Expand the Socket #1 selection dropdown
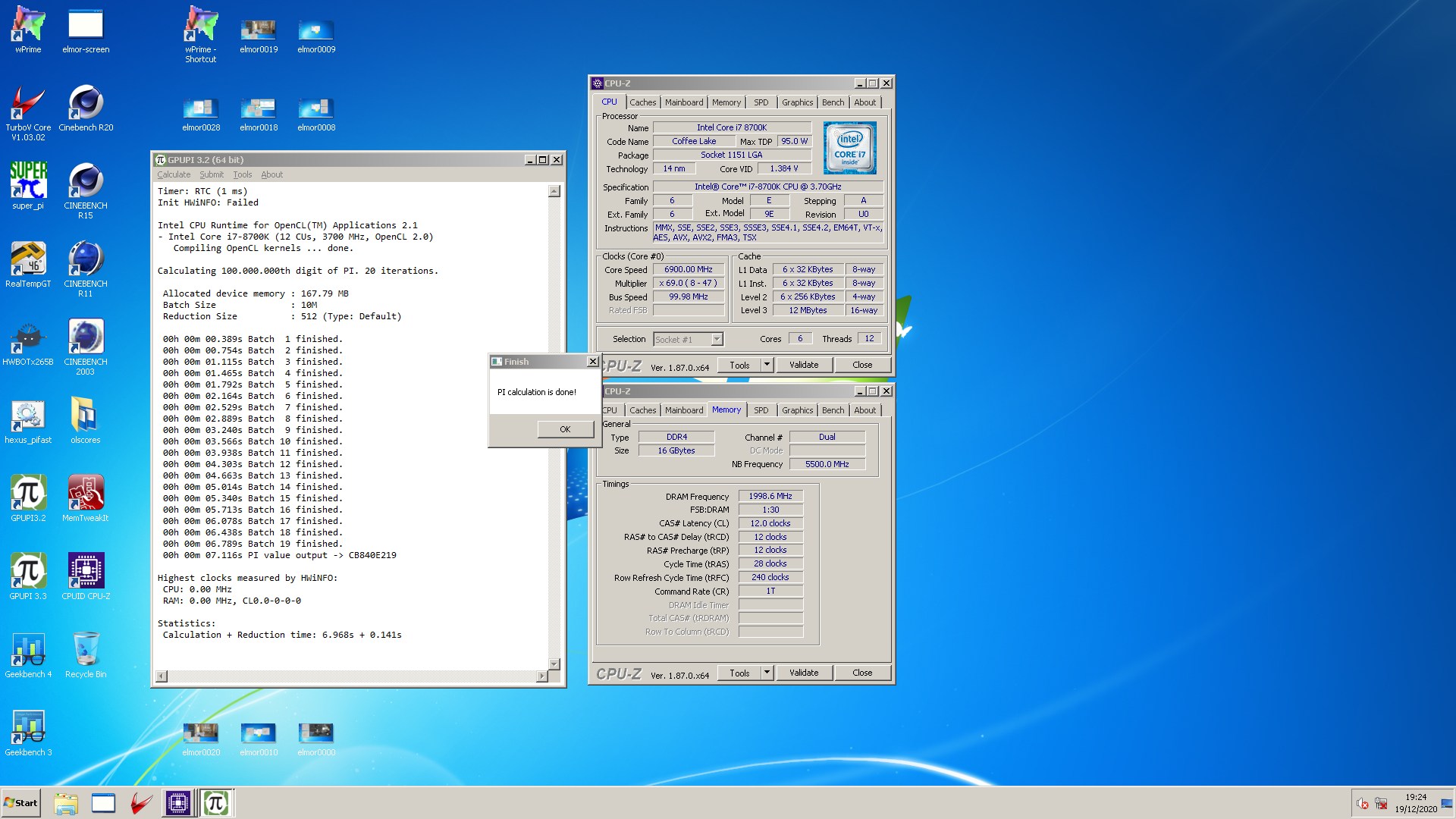The image size is (1456, 819). coord(717,339)
